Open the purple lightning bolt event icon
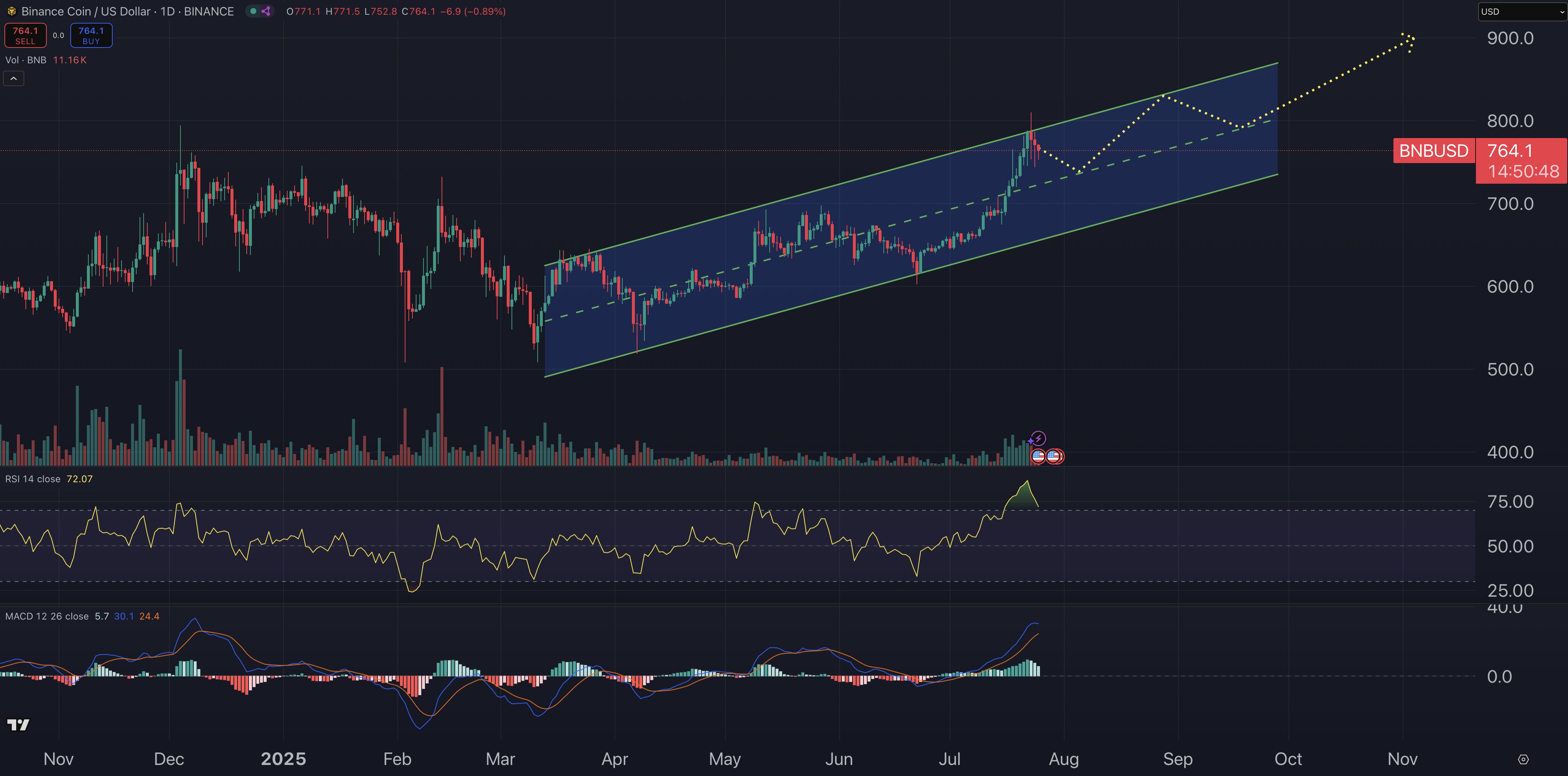This screenshot has width=1568, height=776. 1038,438
